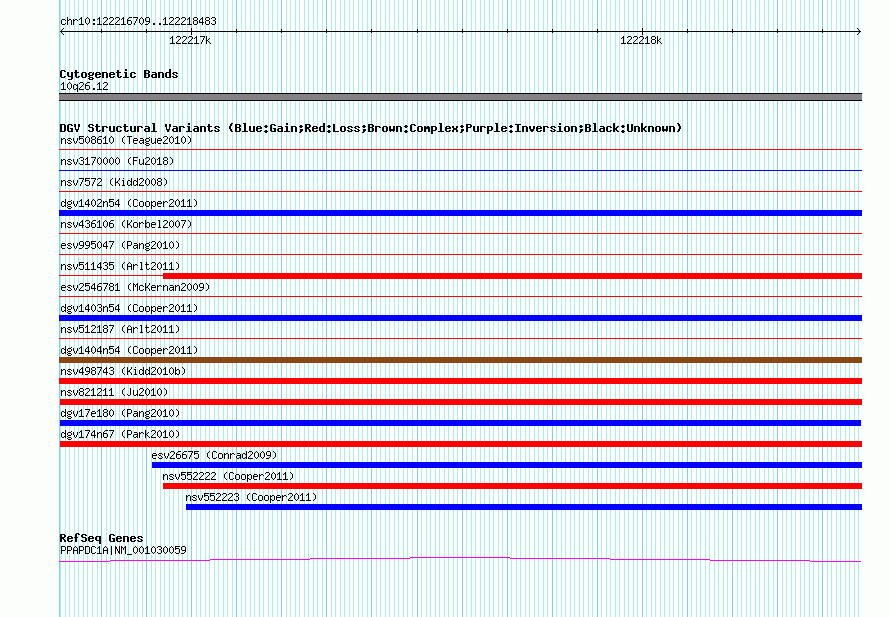The image size is (890, 617).
Task: Open variant dgv1404n54 (Cooper2011) label
Action: [129, 350]
